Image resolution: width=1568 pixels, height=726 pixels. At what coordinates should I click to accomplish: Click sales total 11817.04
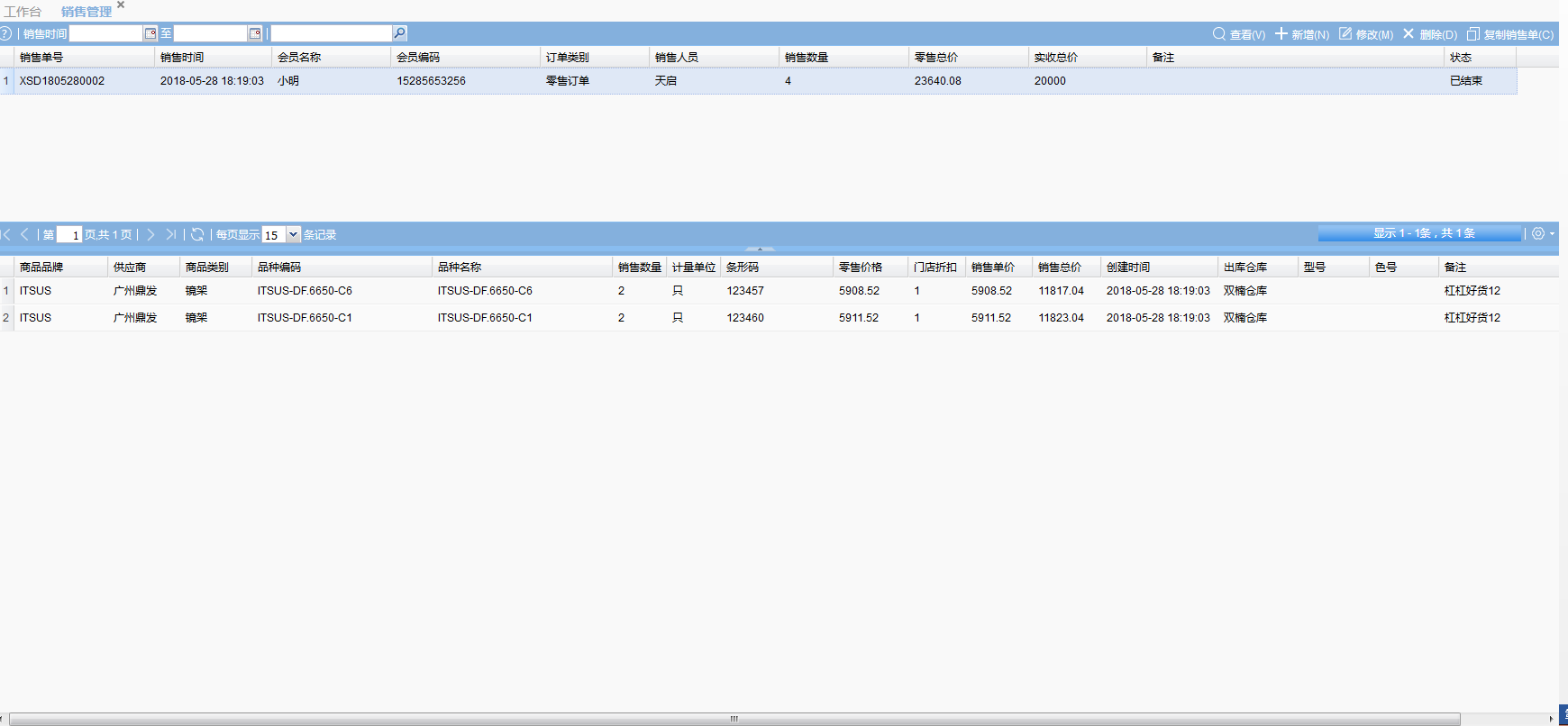1061,291
